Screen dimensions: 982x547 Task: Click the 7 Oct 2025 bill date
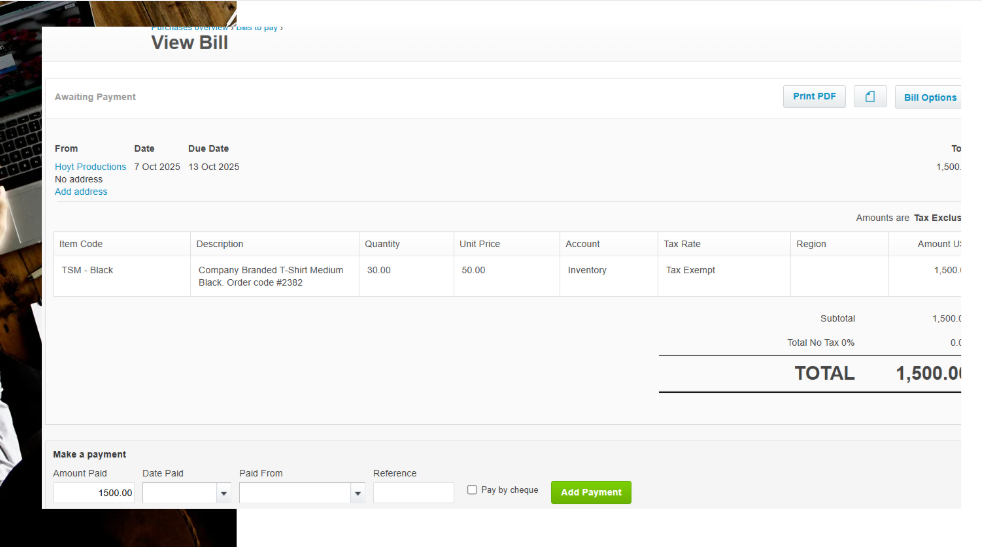click(157, 167)
